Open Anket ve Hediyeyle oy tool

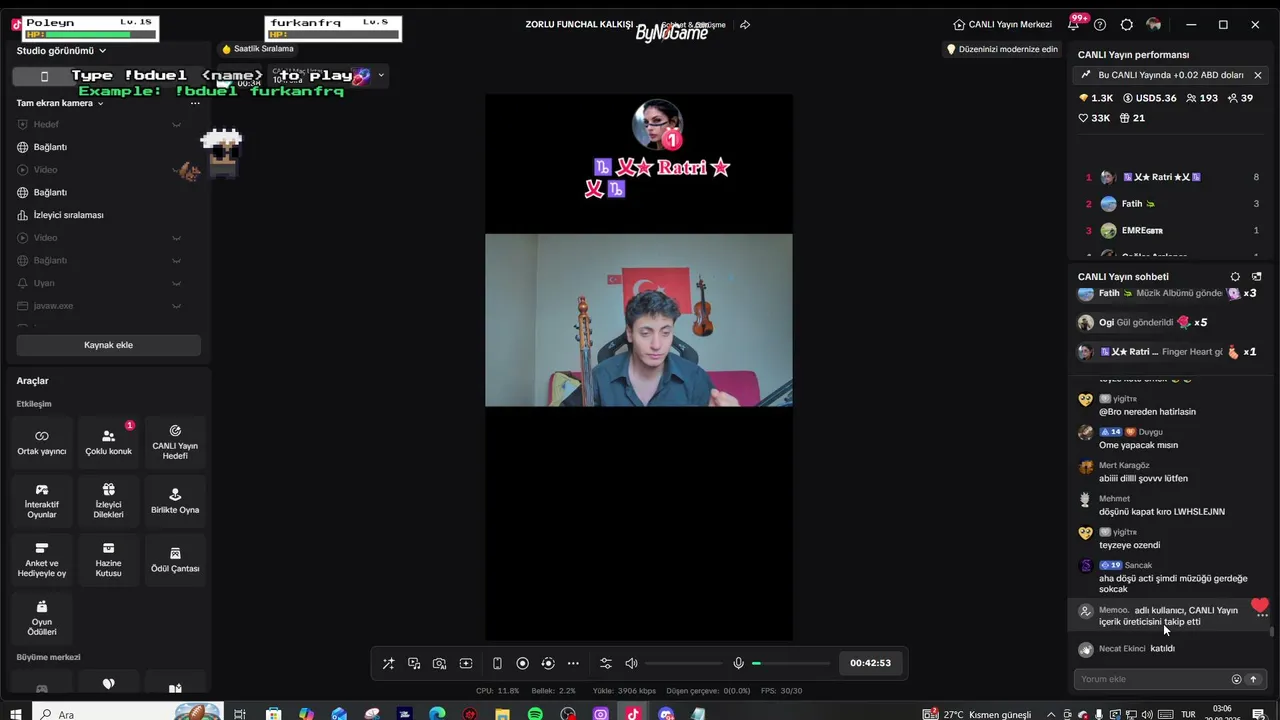point(42,560)
